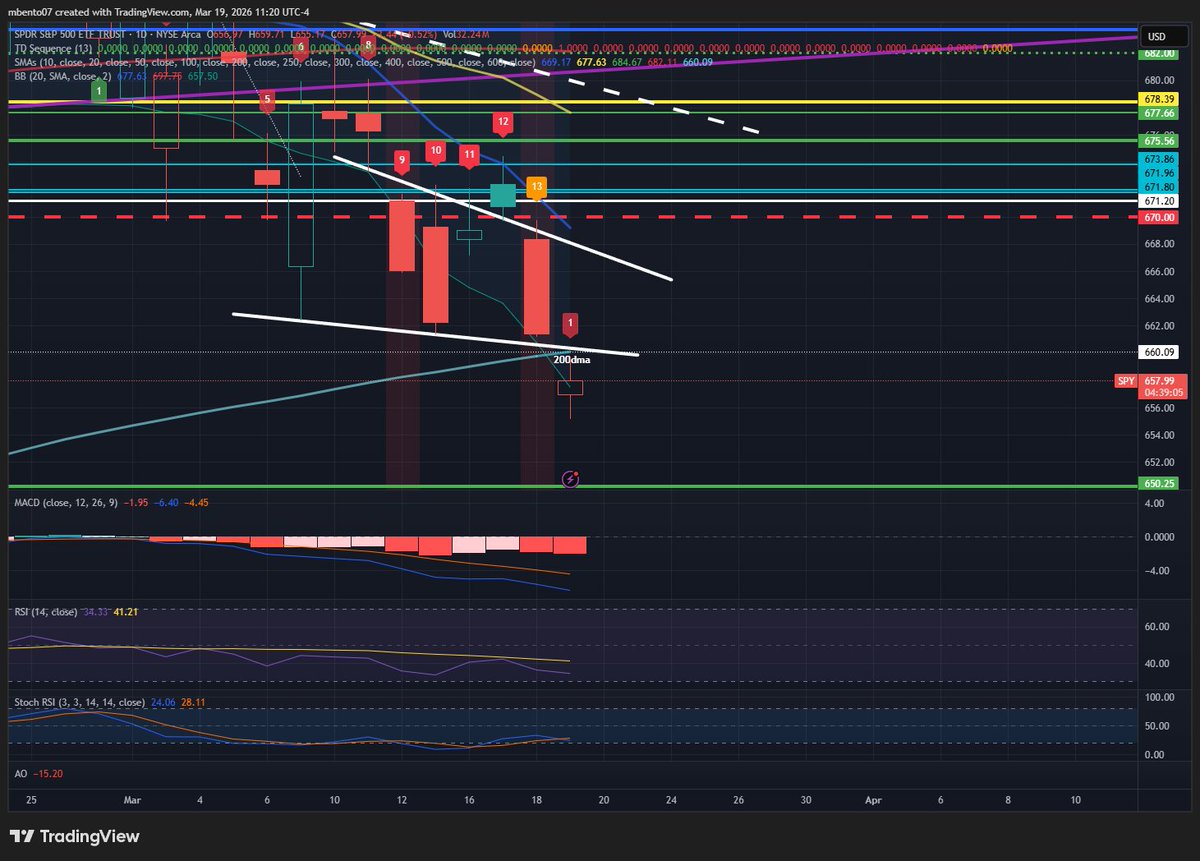This screenshot has width=1200, height=861.
Task: Select the white 660.09 price label
Action: [1157, 352]
